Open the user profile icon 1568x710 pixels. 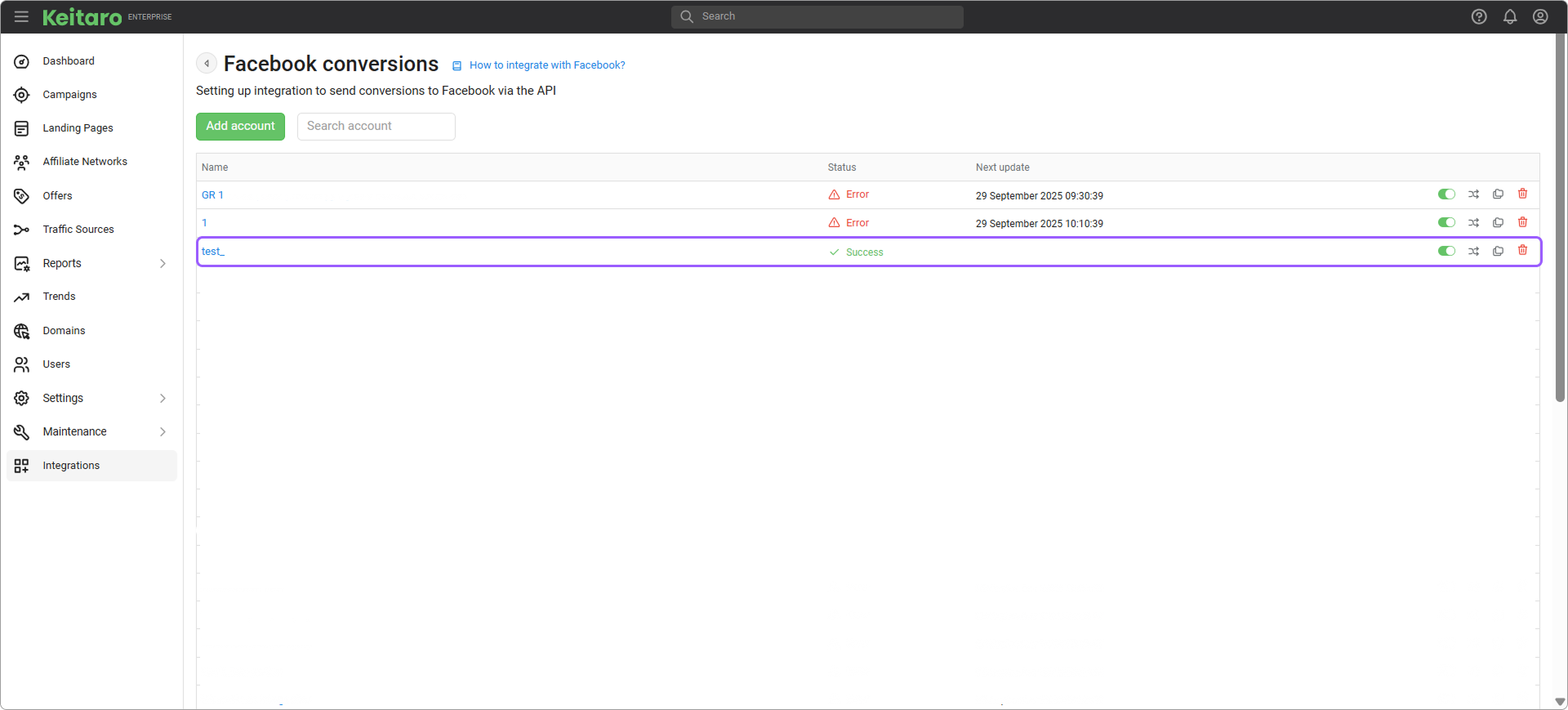point(1540,16)
